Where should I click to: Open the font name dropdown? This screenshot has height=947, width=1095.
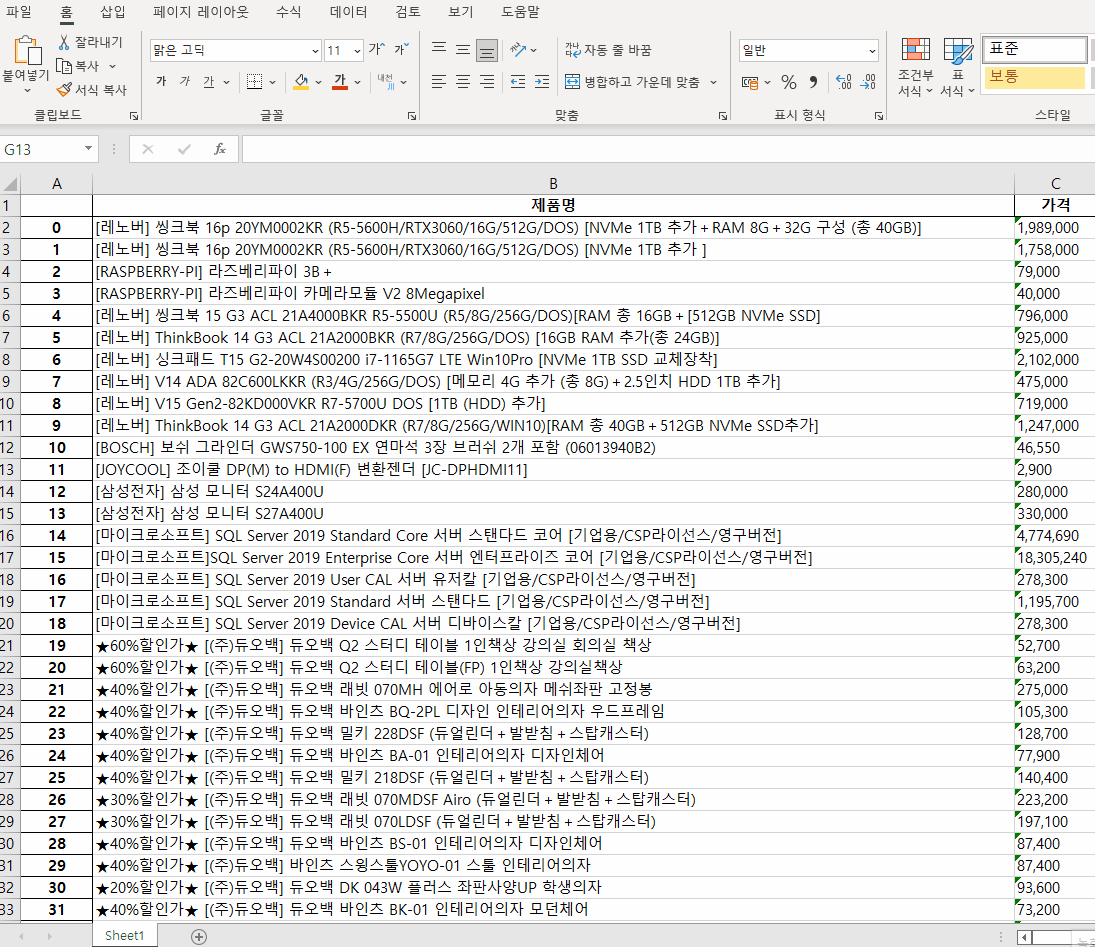tap(315, 50)
